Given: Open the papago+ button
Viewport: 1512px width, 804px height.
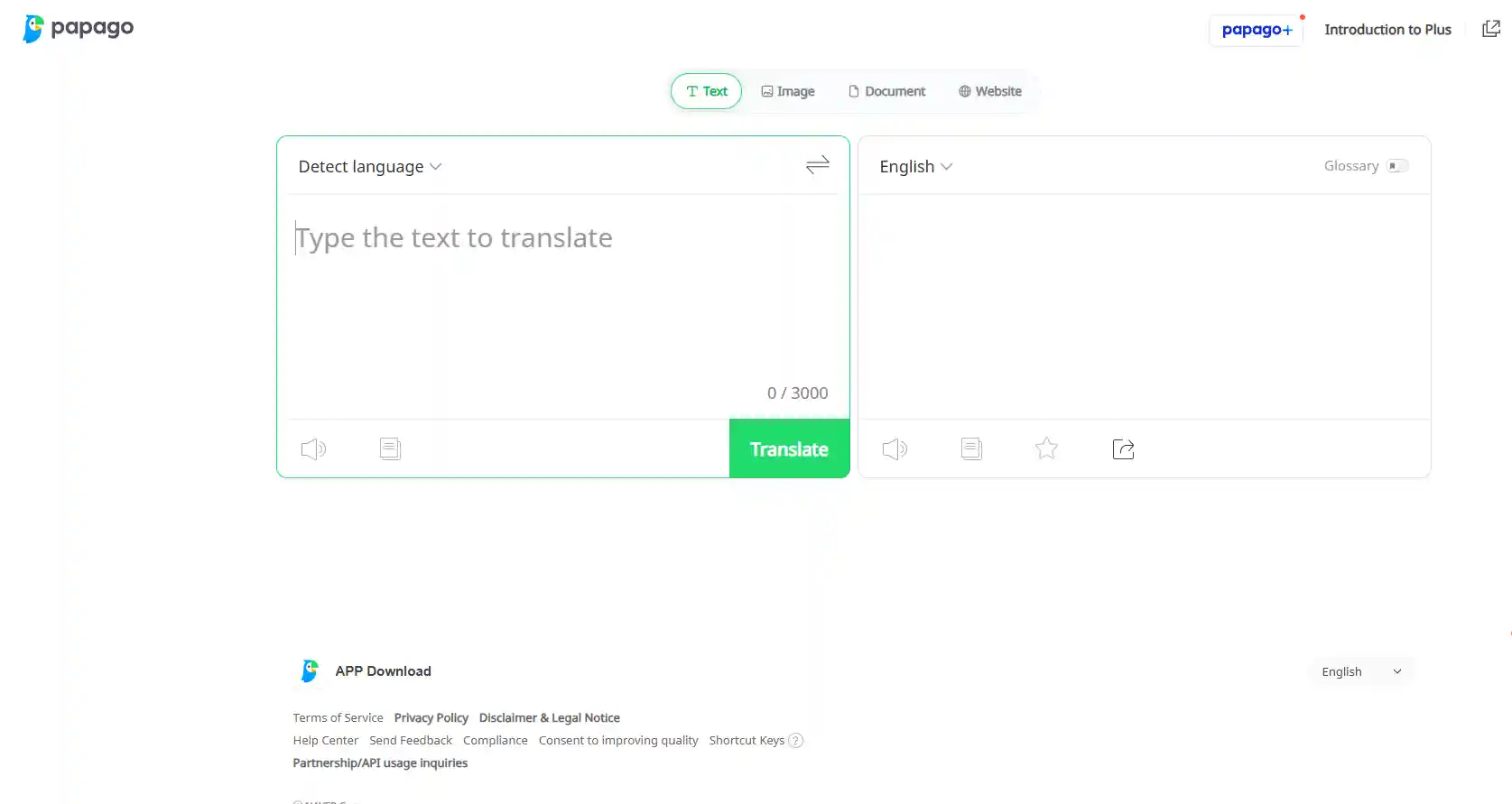Looking at the screenshot, I should coord(1257,30).
